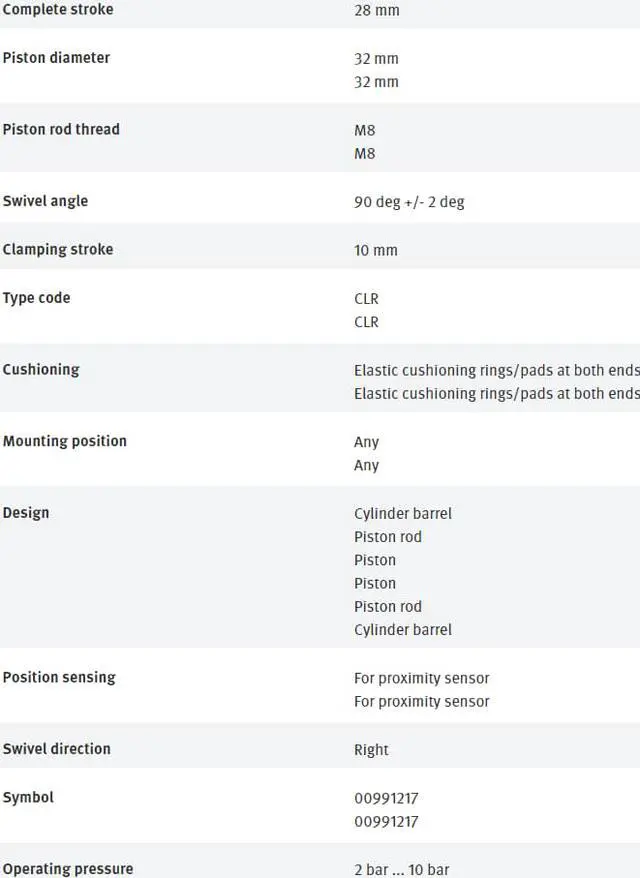Click the Swivel angle row label

point(45,201)
